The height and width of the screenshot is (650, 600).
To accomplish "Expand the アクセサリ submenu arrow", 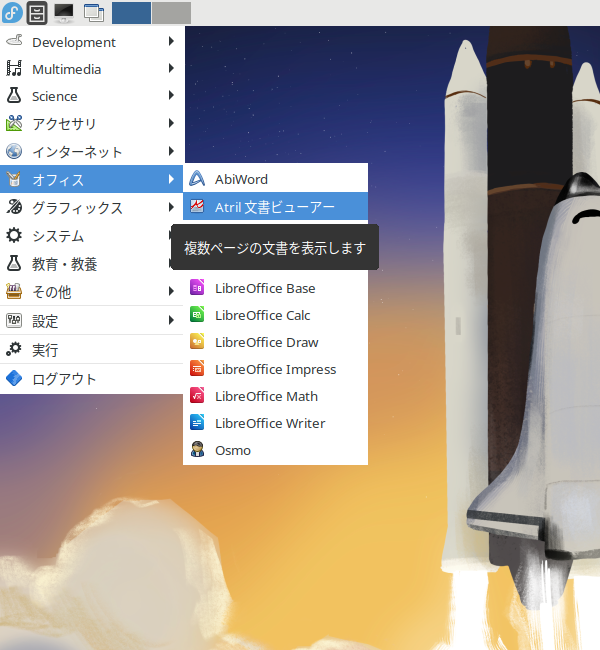I will [171, 123].
